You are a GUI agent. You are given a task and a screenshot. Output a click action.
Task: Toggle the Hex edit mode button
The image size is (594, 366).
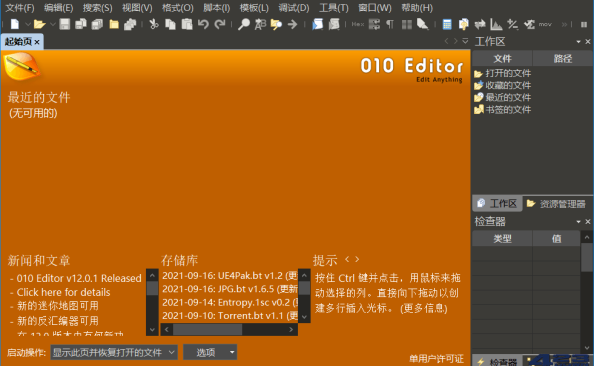click(358, 24)
